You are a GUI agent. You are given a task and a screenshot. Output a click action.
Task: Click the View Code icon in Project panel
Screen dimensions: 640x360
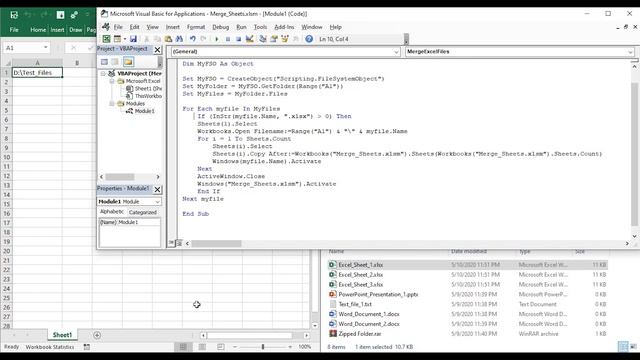point(104,62)
